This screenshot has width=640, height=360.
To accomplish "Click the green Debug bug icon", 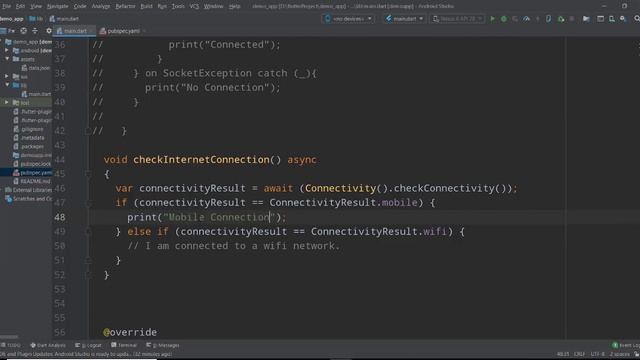I will (504, 19).
